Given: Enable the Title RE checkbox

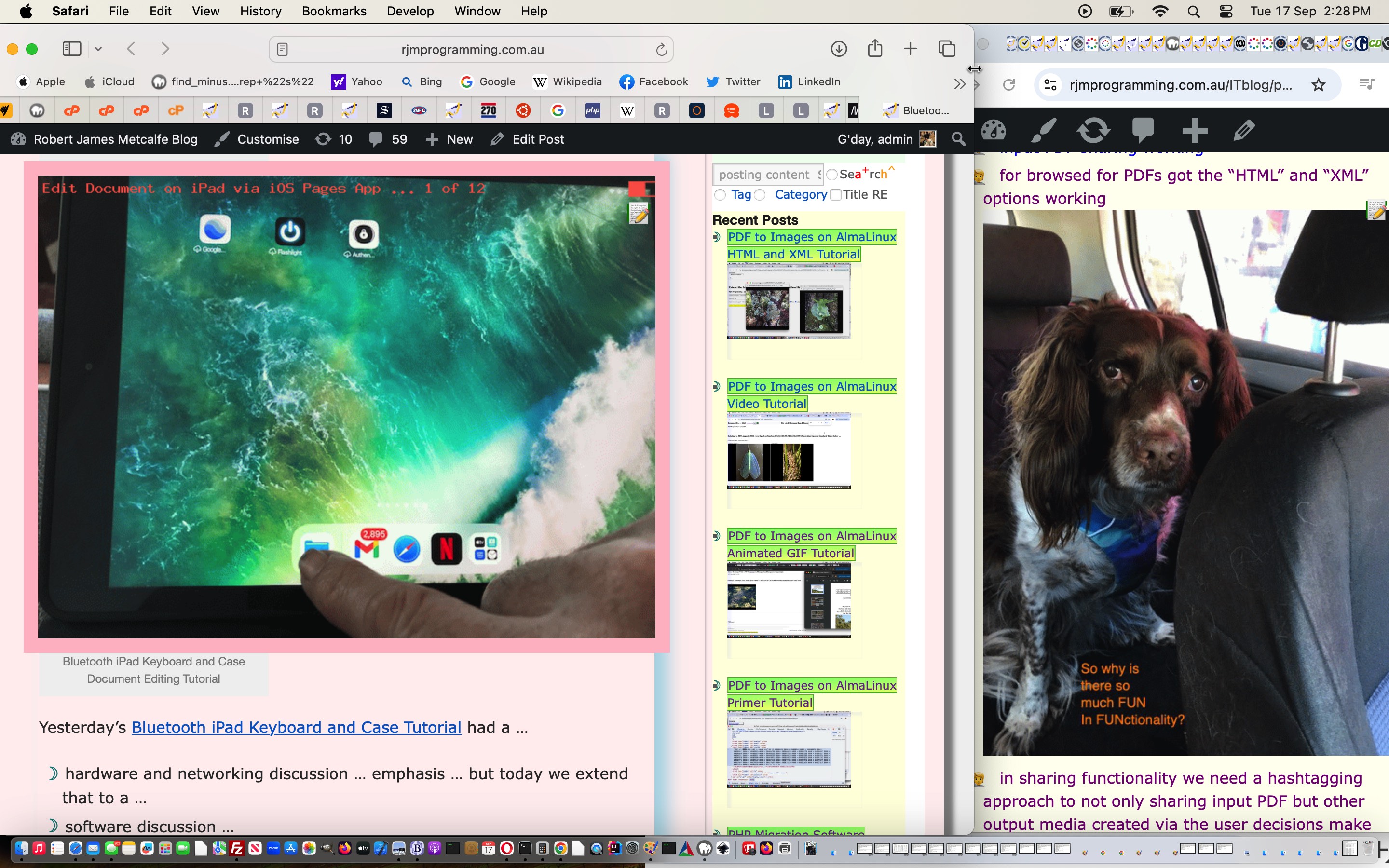Looking at the screenshot, I should click(x=836, y=195).
